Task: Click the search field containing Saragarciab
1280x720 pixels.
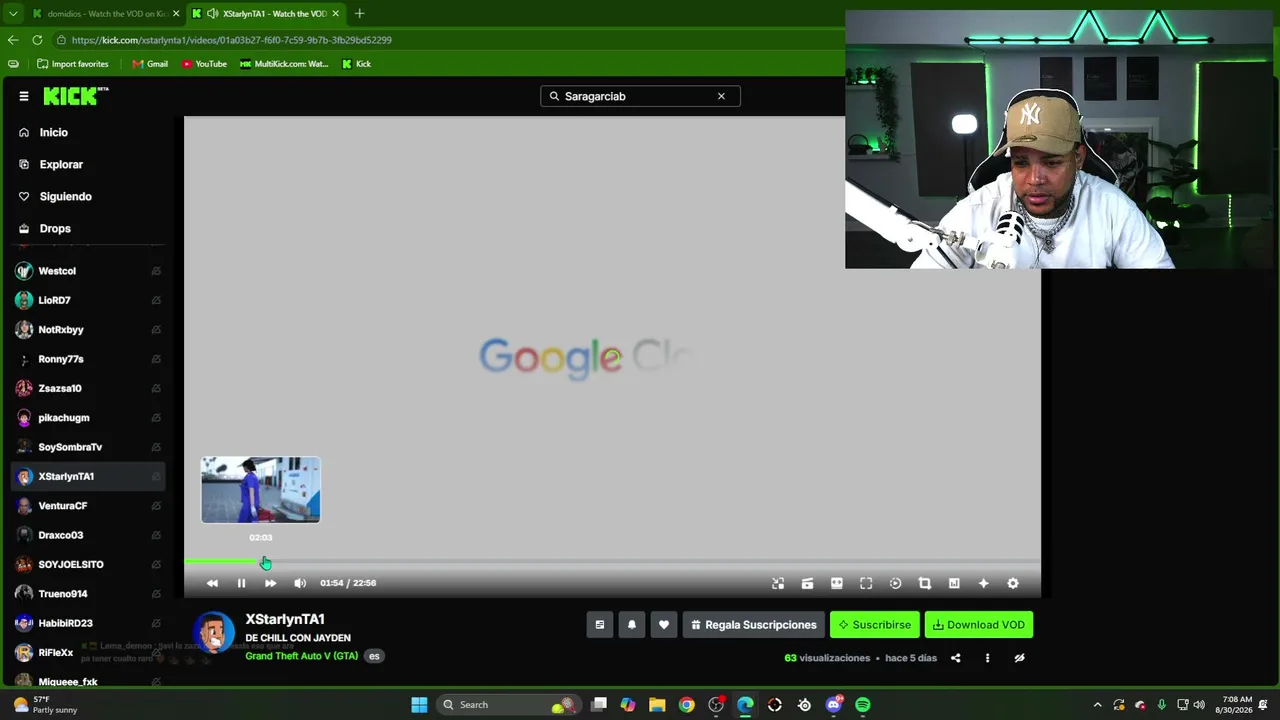Action: (x=640, y=96)
